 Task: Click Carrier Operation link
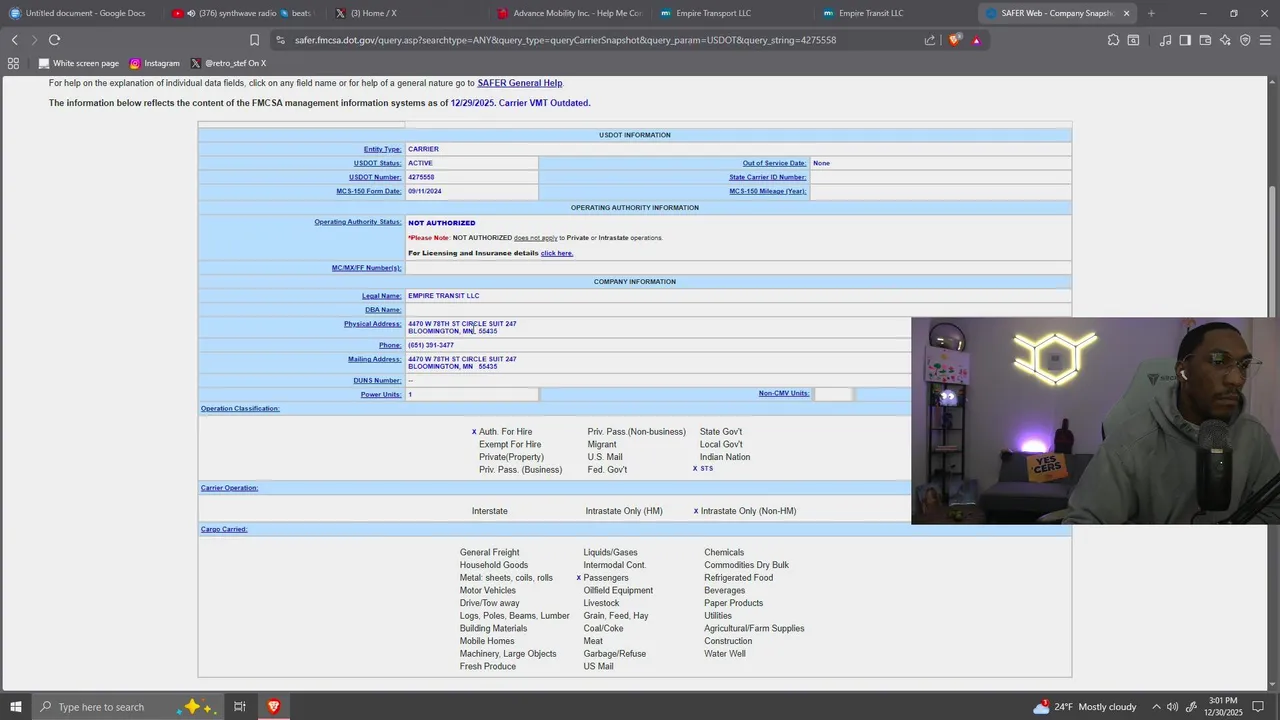point(229,488)
